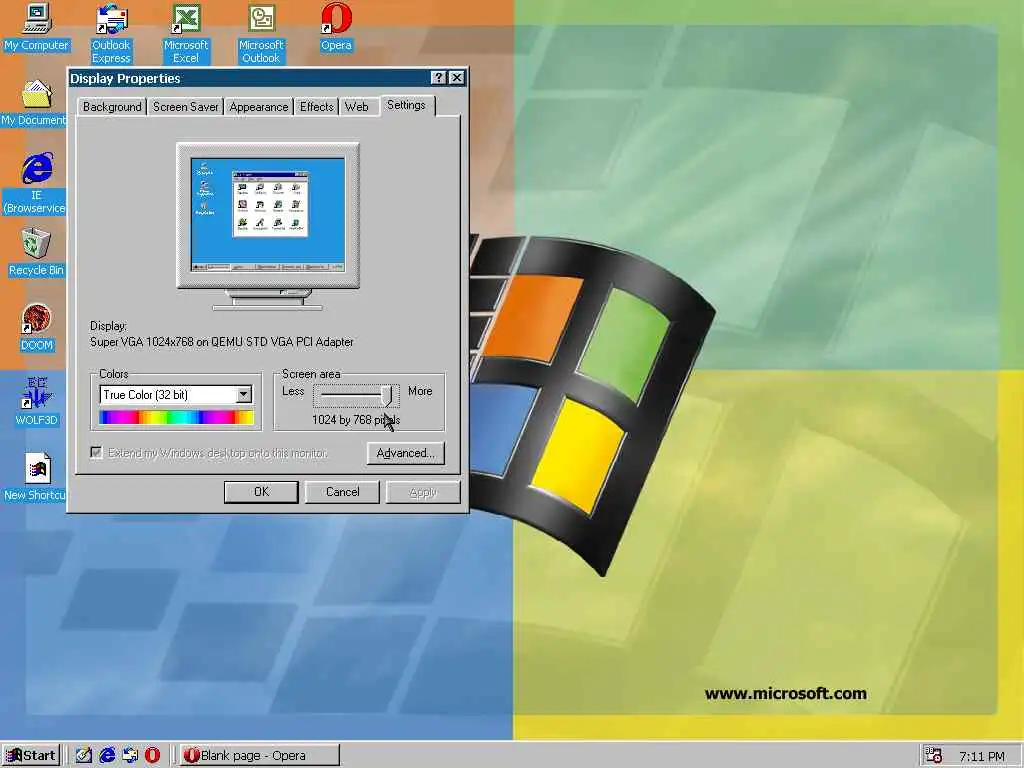Switch to Blank page - Opera taskbar button

(259, 756)
